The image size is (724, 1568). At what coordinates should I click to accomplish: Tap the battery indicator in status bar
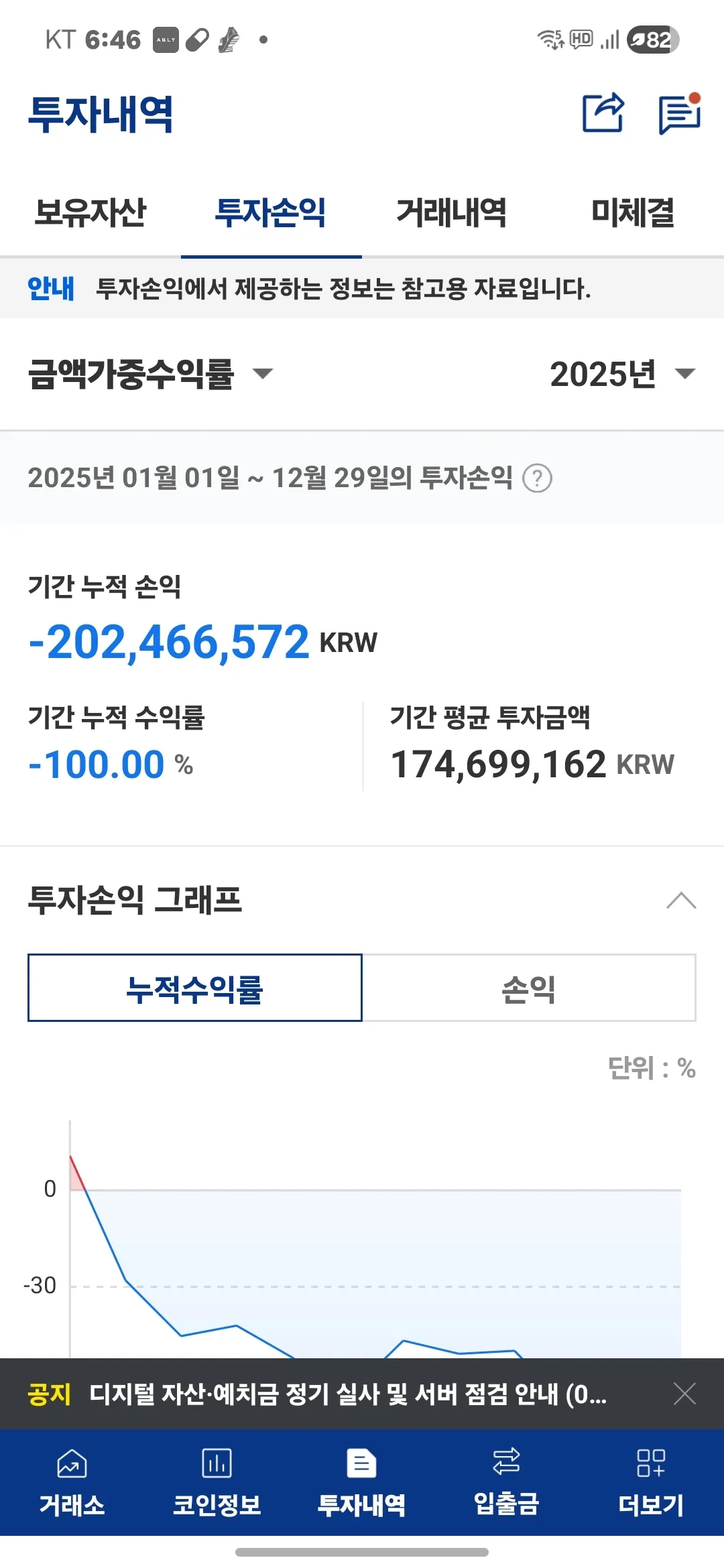[653, 40]
